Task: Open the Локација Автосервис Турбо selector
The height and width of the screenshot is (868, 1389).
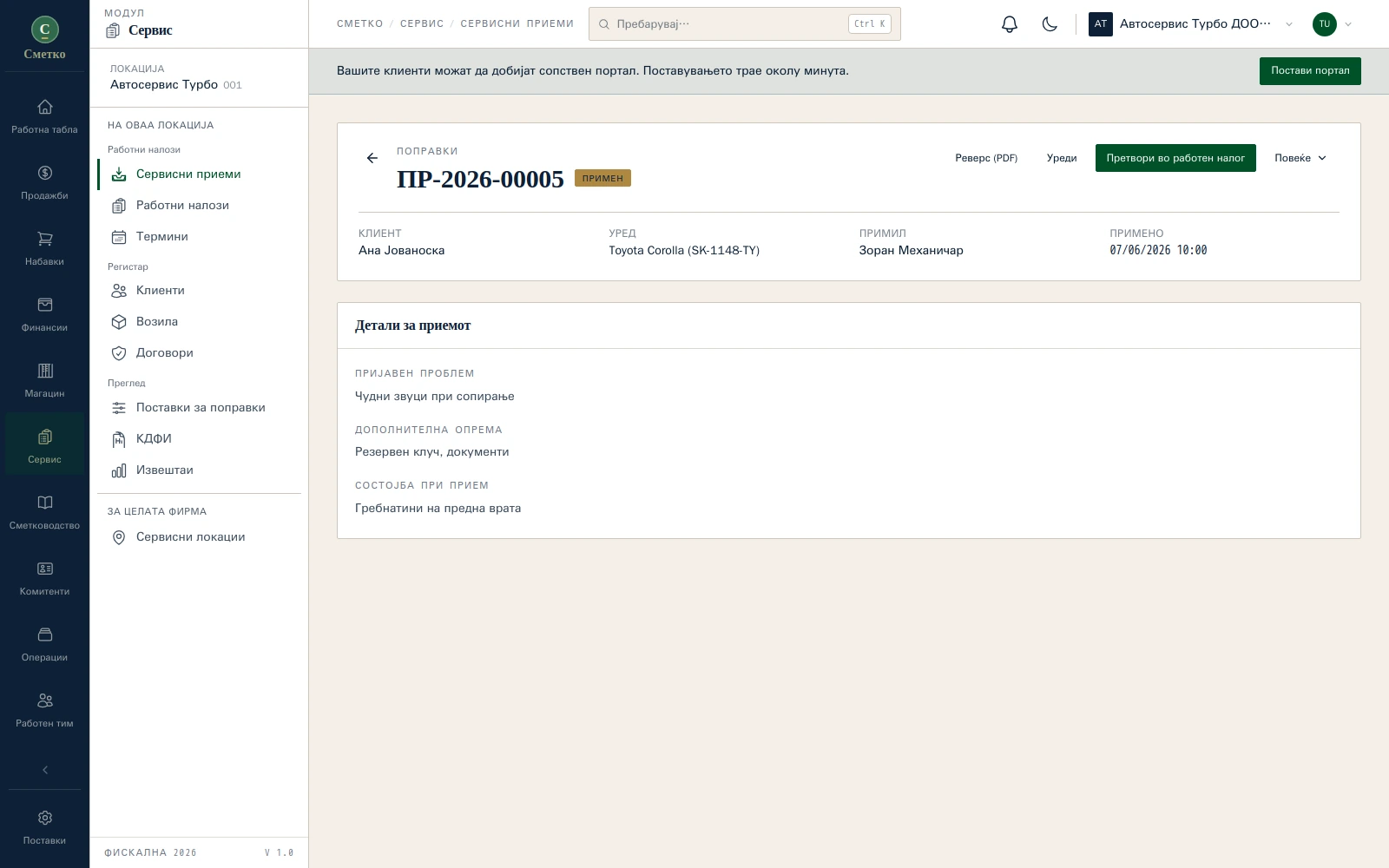Action: (x=199, y=77)
